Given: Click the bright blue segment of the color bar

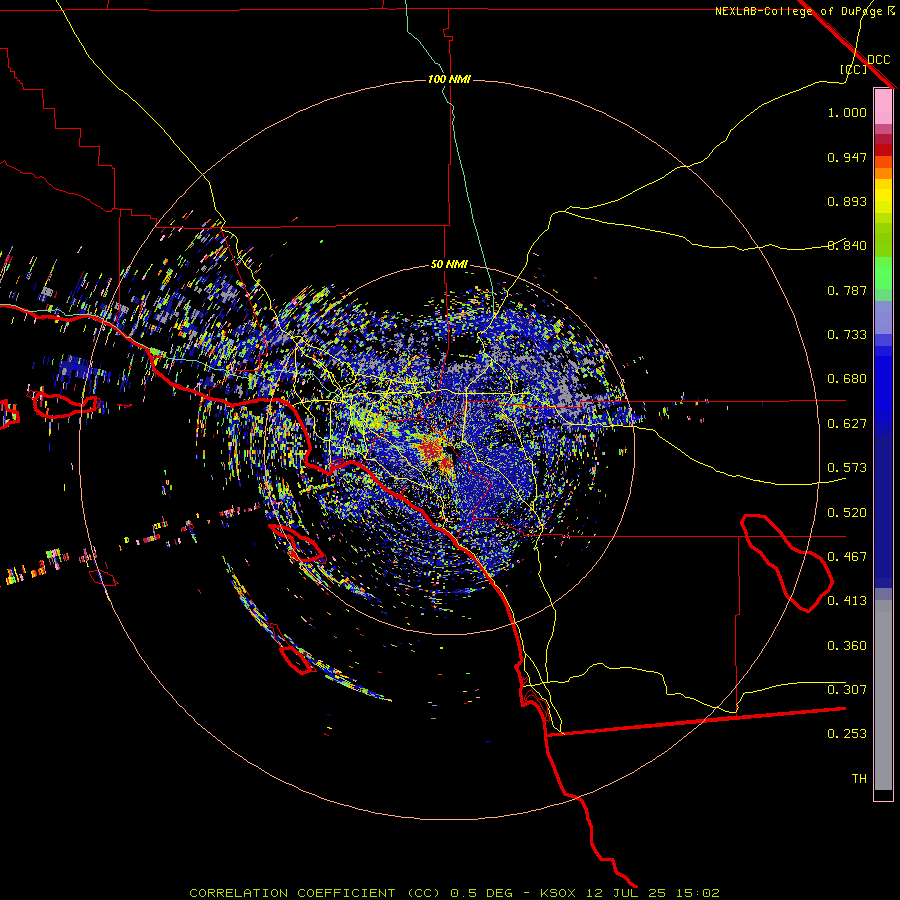Looking at the screenshot, I should [883, 390].
